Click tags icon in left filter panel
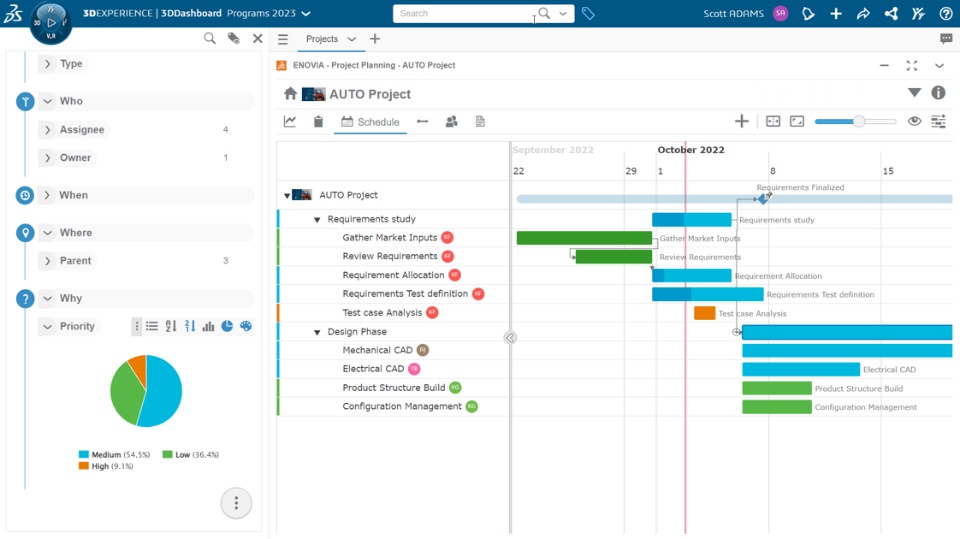 234,39
